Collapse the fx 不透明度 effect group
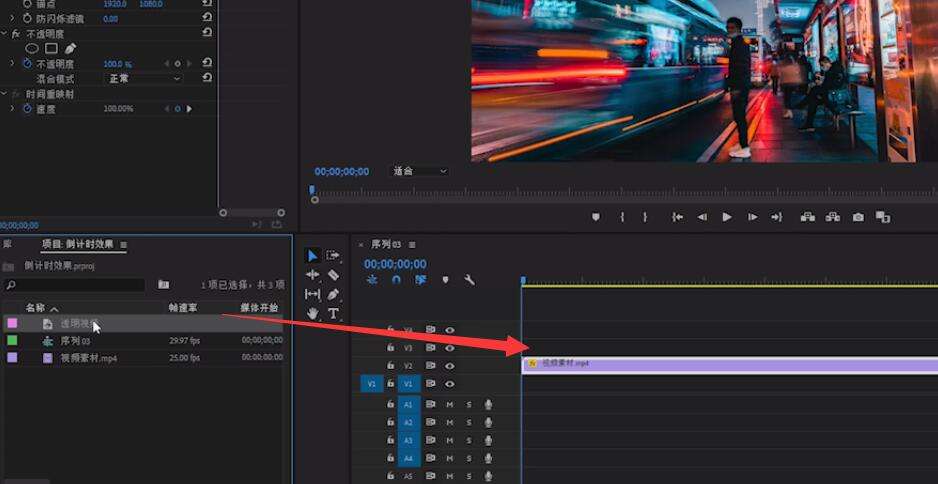 coord(4,34)
